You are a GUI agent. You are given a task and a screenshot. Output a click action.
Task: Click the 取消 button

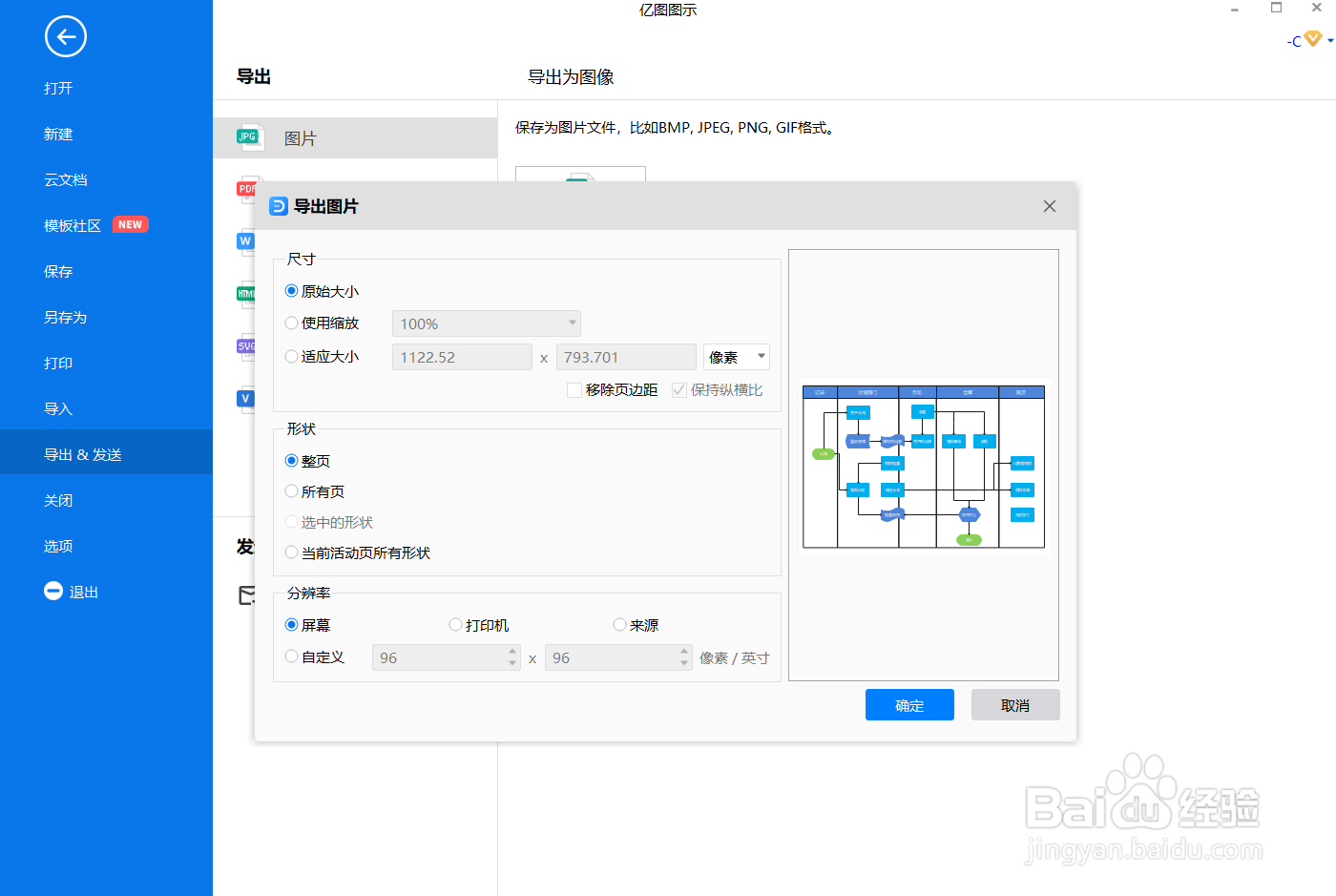[x=1015, y=705]
